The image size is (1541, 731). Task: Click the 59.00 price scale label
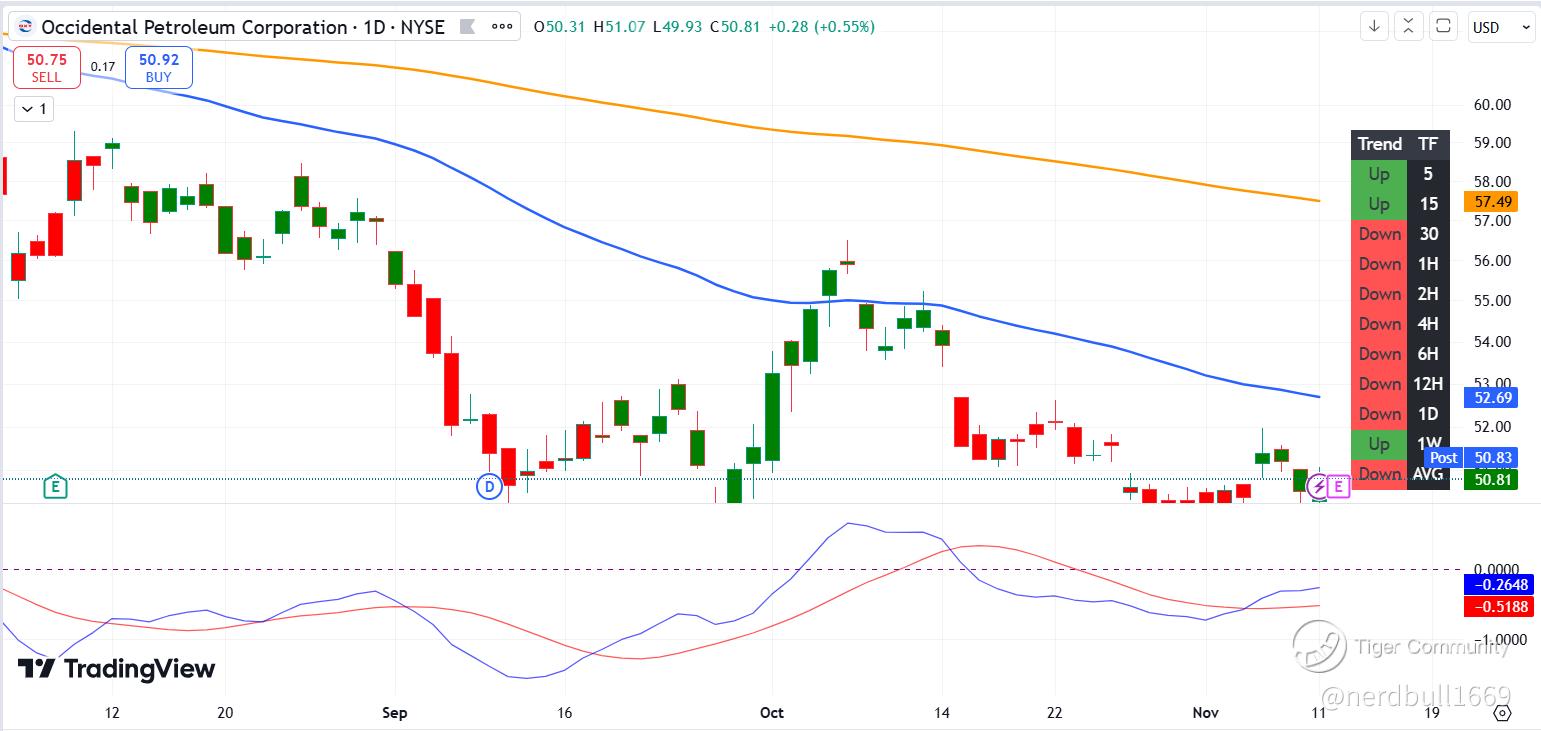(1490, 143)
